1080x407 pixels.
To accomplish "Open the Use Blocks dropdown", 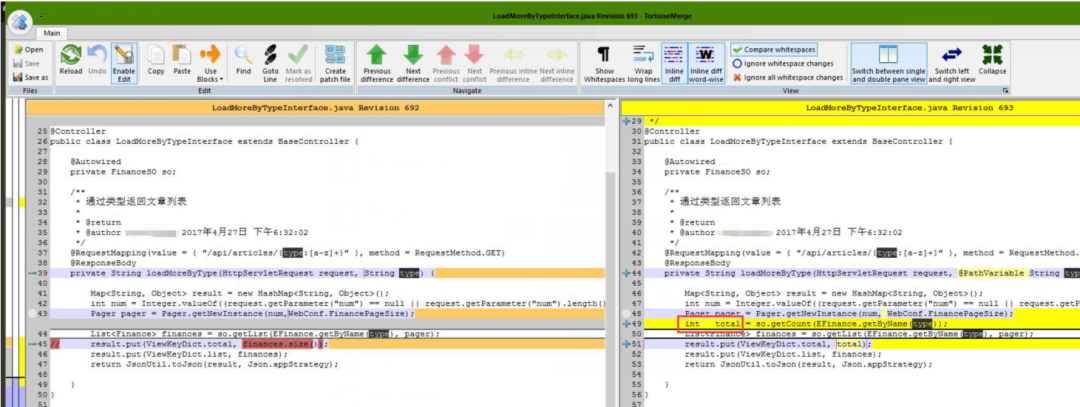I will (x=210, y=63).
